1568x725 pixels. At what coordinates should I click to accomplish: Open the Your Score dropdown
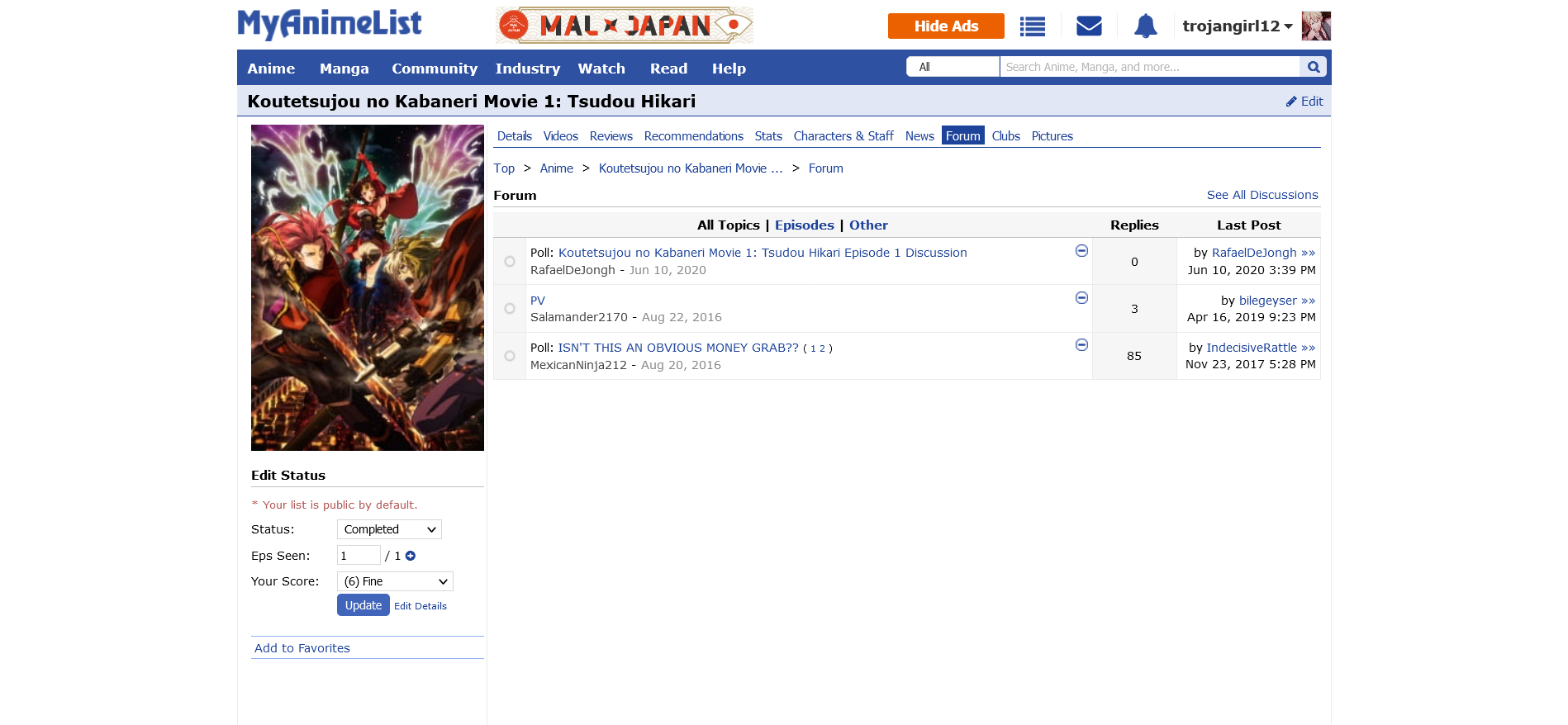pyautogui.click(x=395, y=581)
